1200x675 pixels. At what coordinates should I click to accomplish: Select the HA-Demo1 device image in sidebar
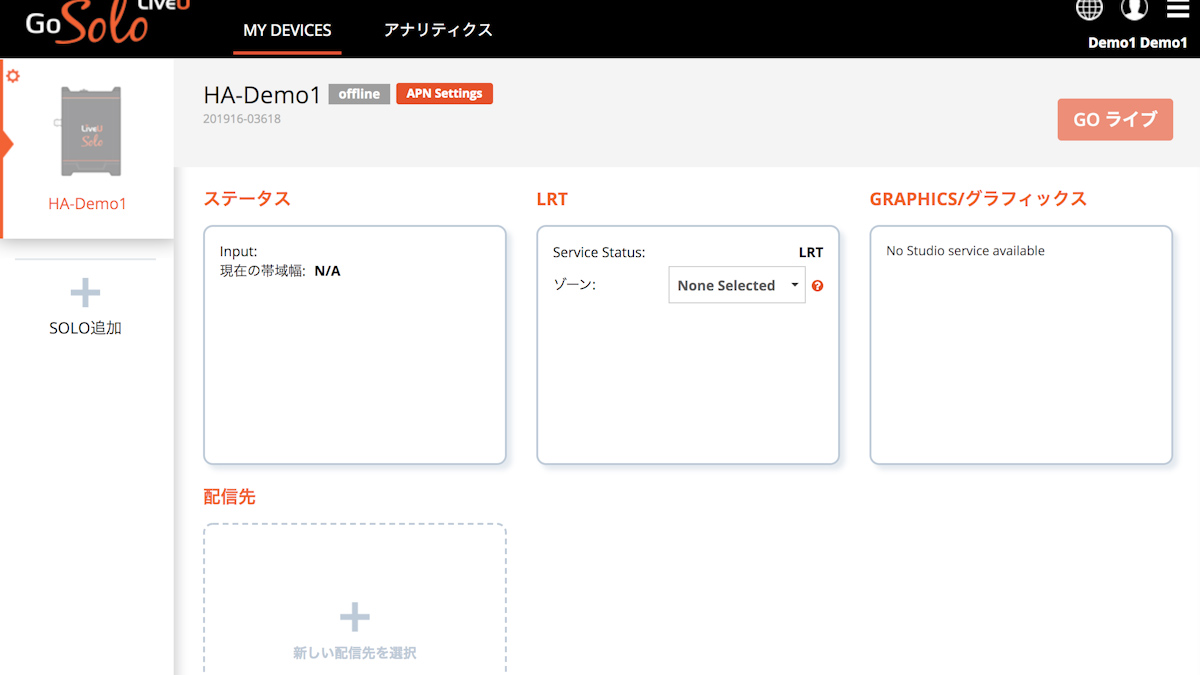(92, 131)
